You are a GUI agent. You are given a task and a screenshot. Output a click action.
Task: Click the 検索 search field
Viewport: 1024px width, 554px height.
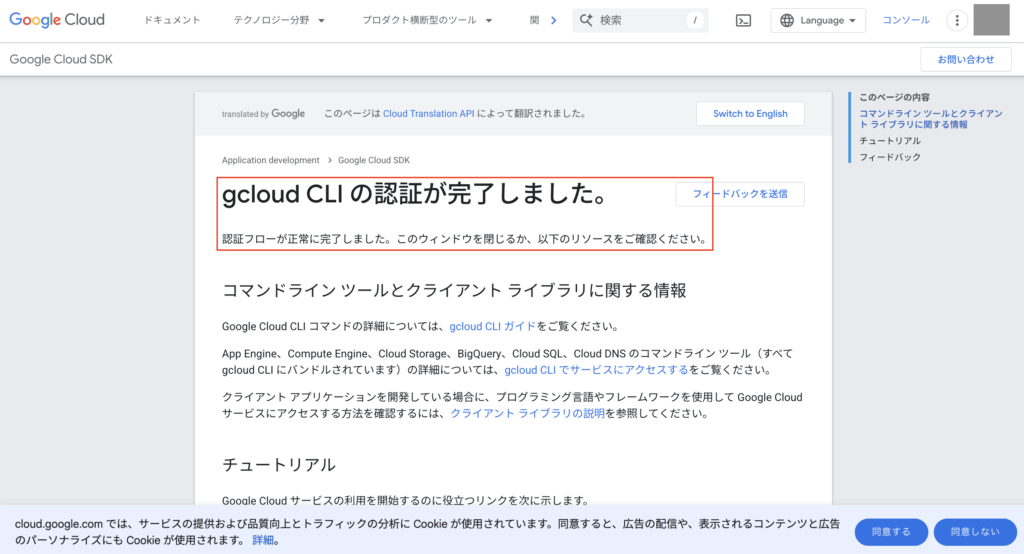(x=640, y=20)
